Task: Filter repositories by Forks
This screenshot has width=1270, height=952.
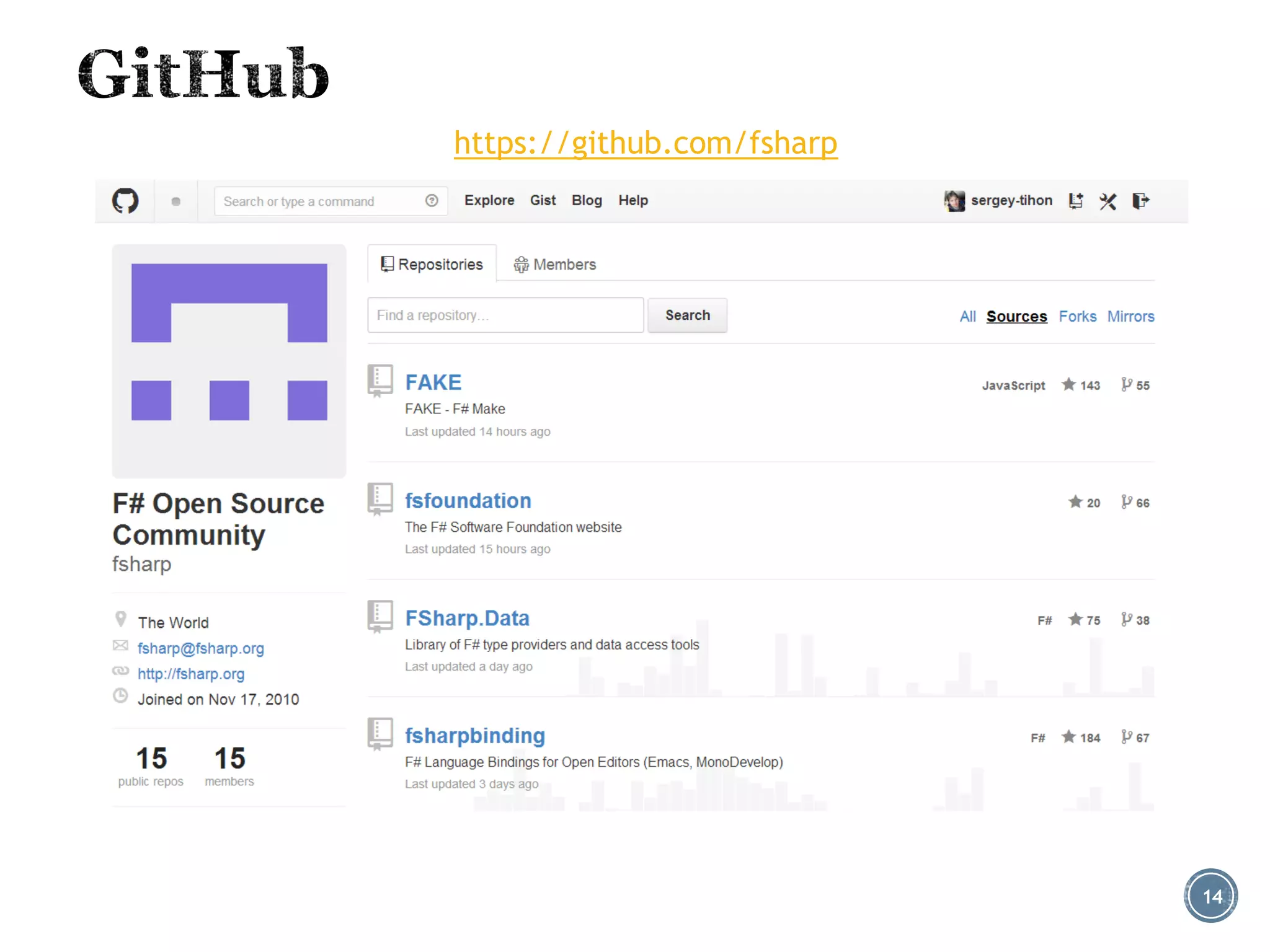Action: pos(1077,317)
